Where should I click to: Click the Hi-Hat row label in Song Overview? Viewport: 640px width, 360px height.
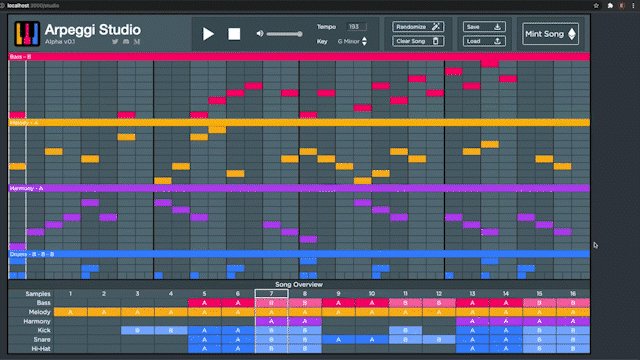pos(41,349)
